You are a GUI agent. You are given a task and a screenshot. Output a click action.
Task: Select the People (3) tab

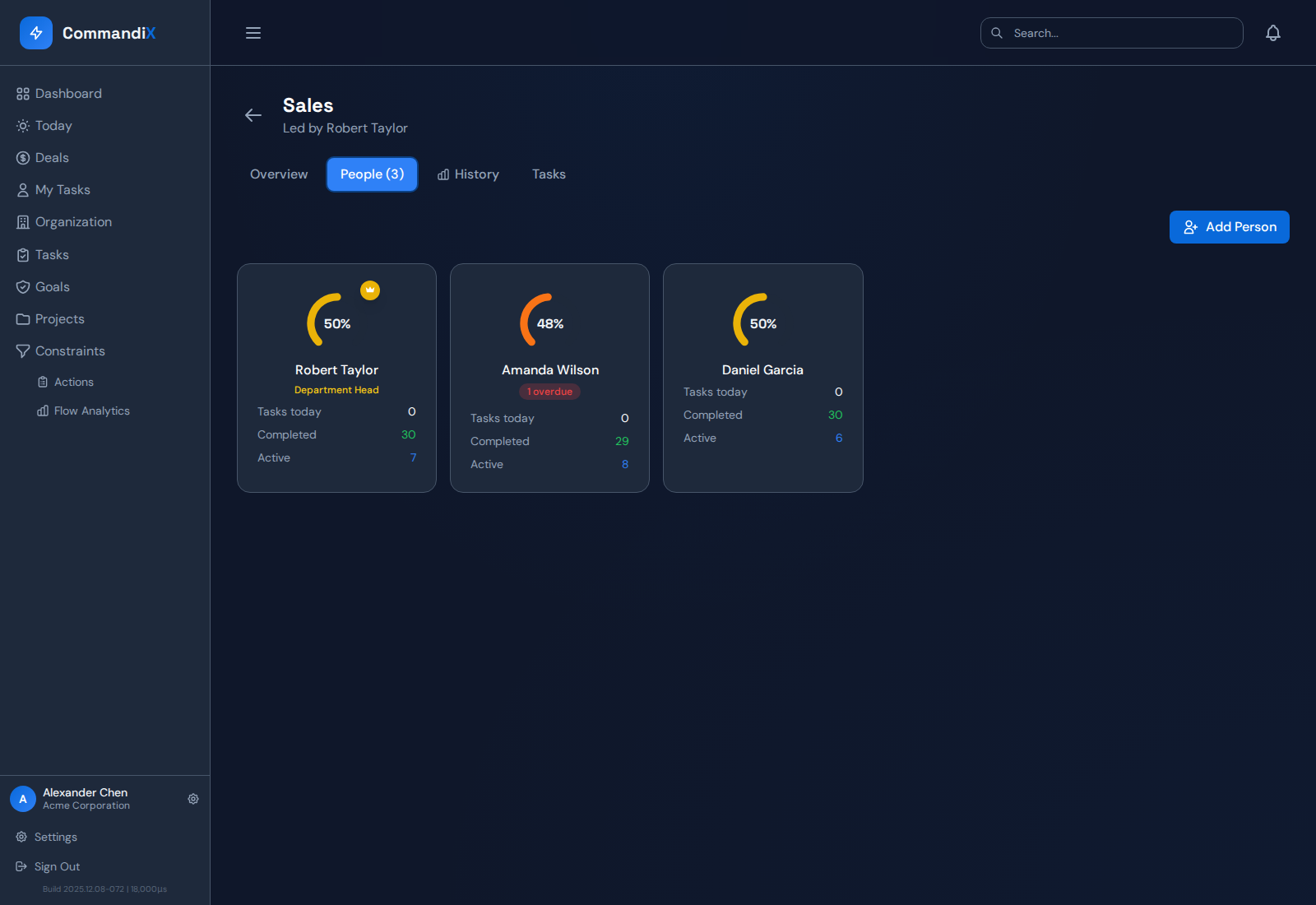click(x=372, y=174)
